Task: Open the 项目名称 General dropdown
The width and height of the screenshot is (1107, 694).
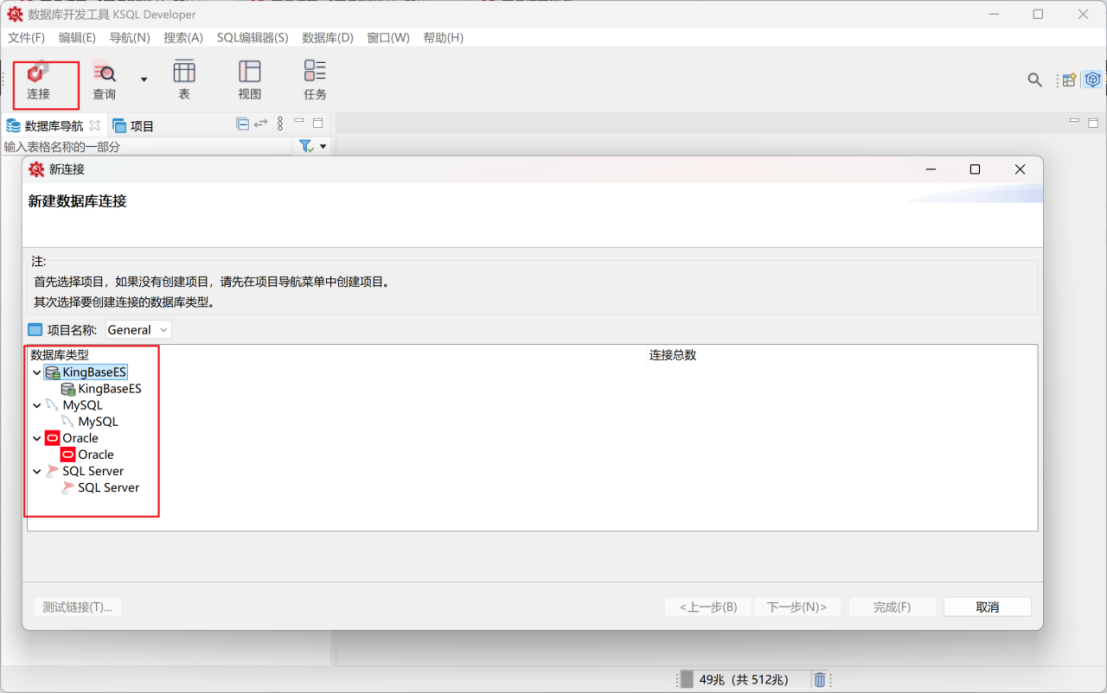Action: [139, 330]
